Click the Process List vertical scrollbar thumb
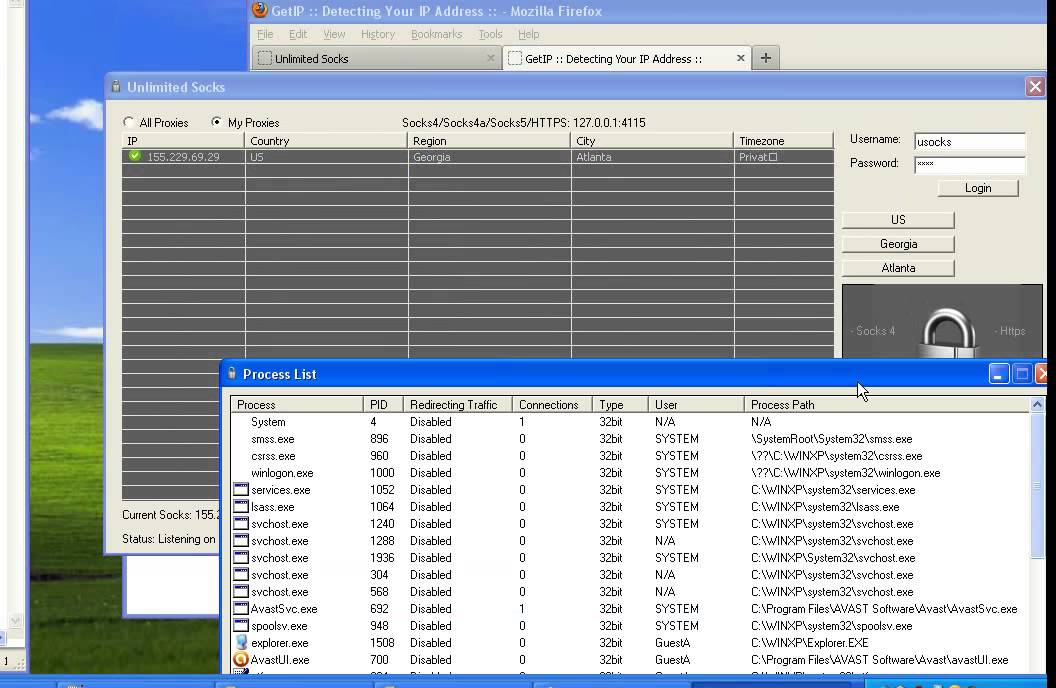The width and height of the screenshot is (1056, 688). (1037, 485)
